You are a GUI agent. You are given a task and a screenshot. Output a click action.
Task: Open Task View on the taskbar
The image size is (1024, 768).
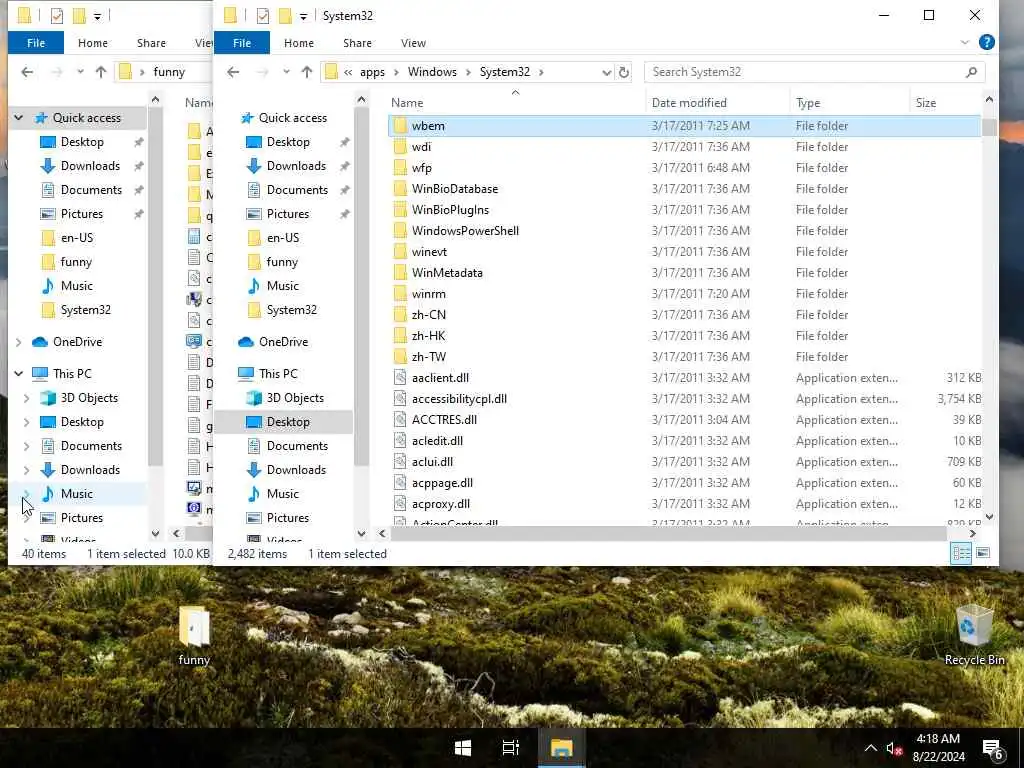coord(511,748)
